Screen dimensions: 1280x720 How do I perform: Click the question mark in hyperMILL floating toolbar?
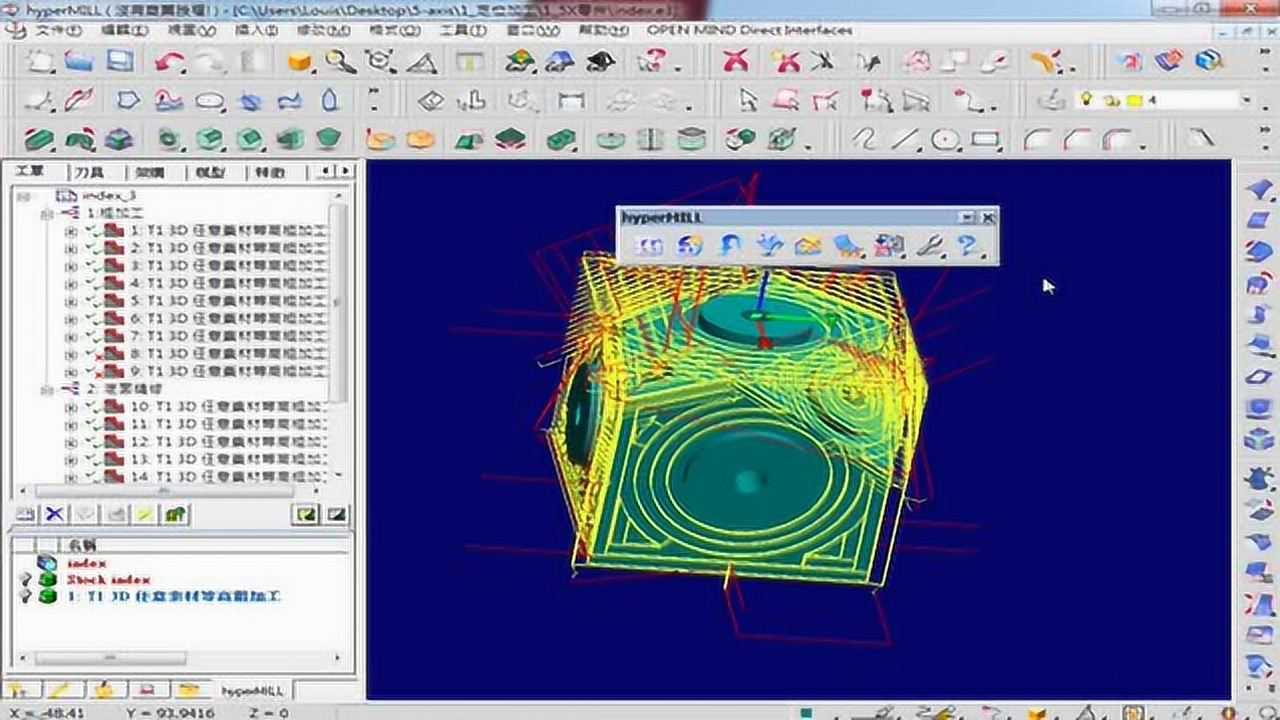coord(967,245)
